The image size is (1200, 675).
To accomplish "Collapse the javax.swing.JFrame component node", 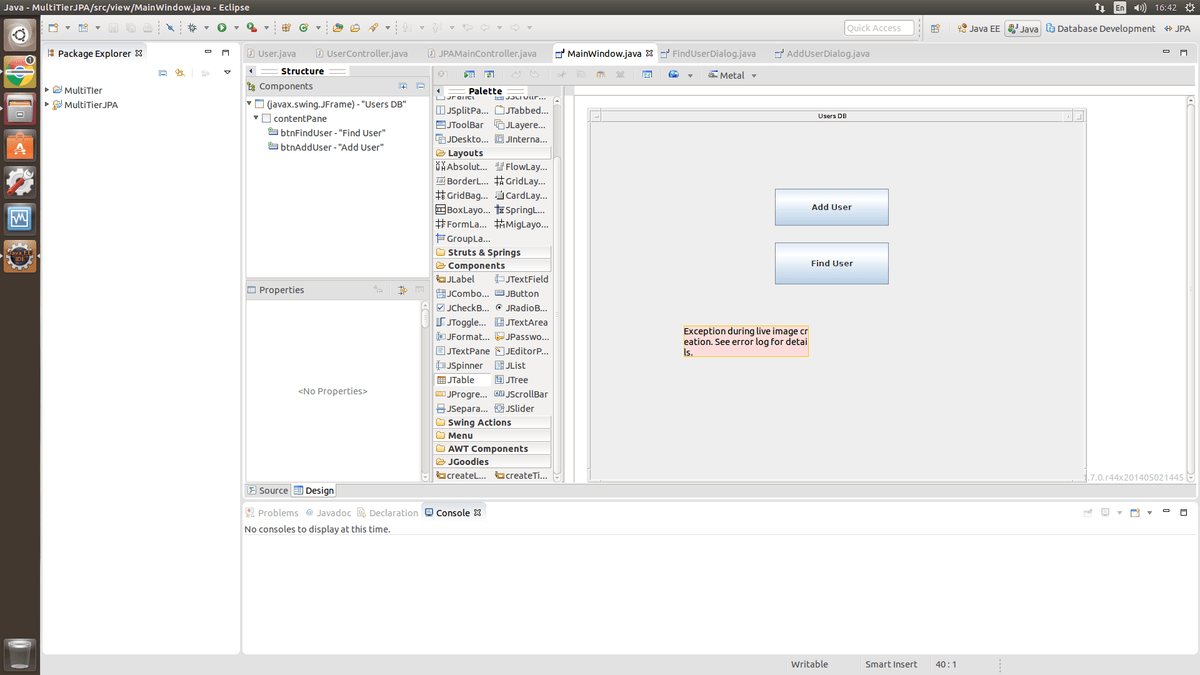I will tap(249, 104).
